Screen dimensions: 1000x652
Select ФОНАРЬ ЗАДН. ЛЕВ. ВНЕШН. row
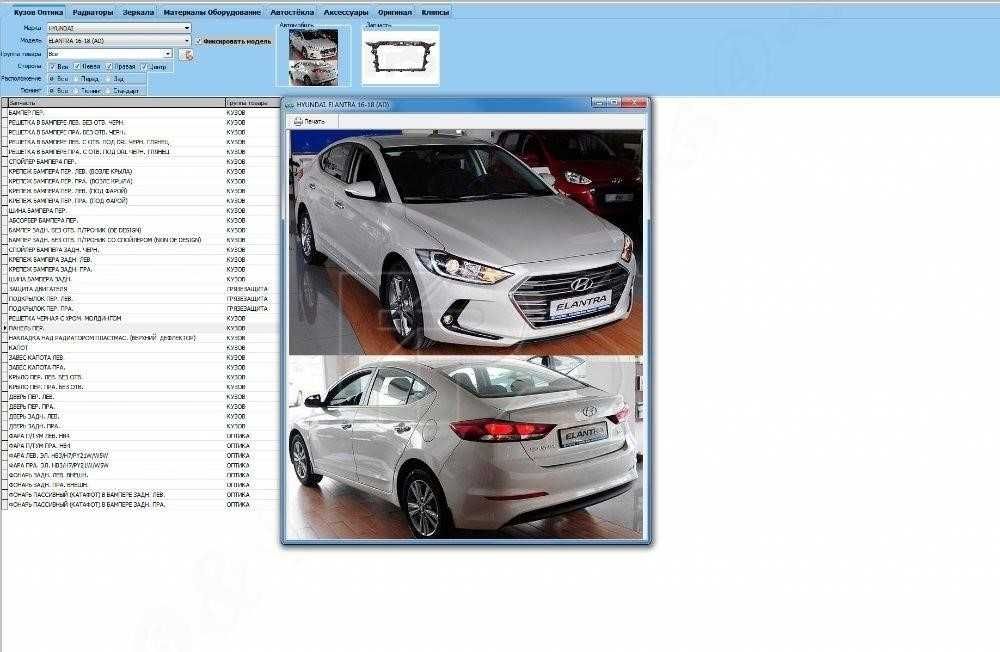tap(143, 475)
